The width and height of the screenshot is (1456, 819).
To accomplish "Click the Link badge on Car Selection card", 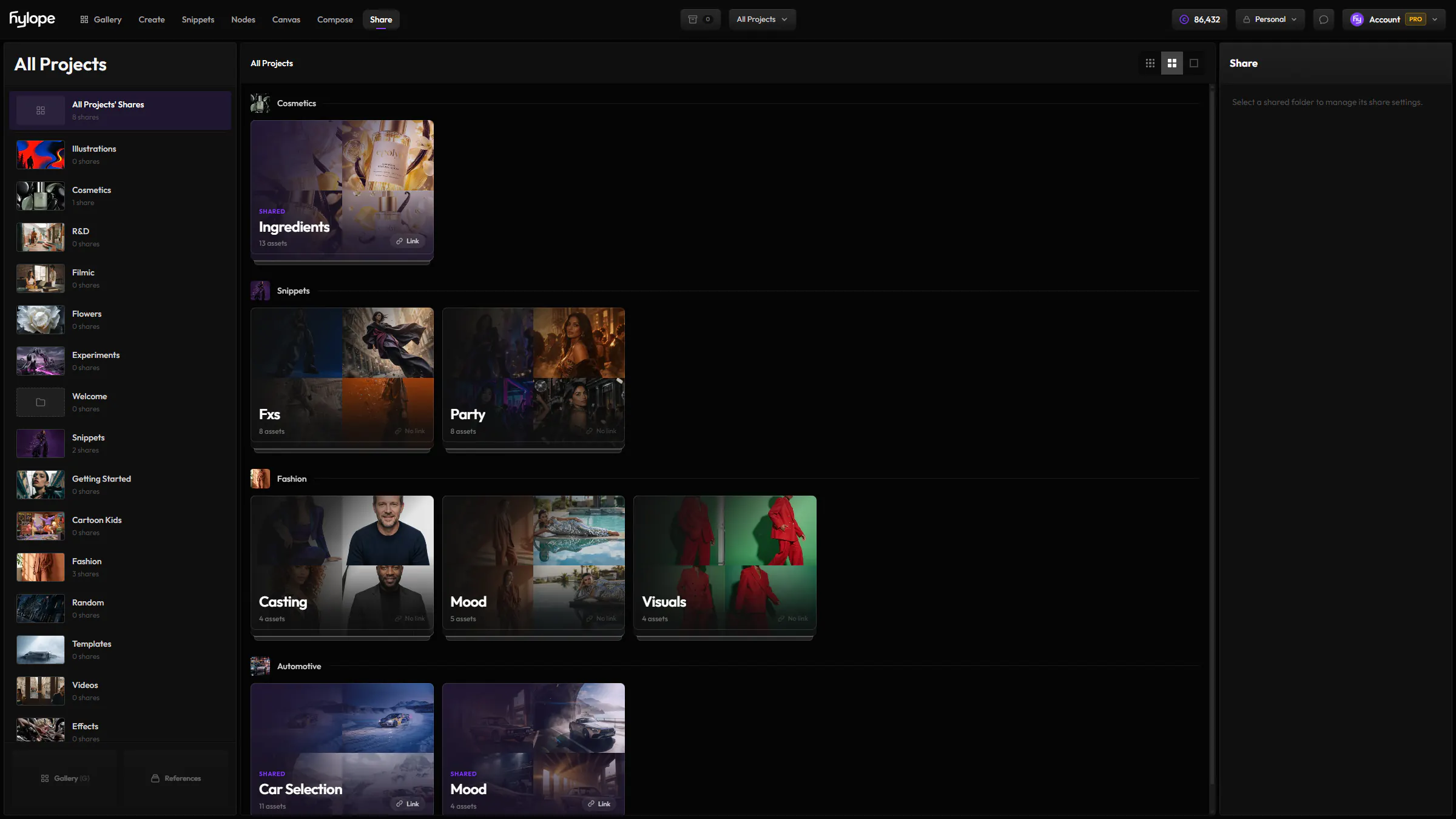I will [x=408, y=804].
